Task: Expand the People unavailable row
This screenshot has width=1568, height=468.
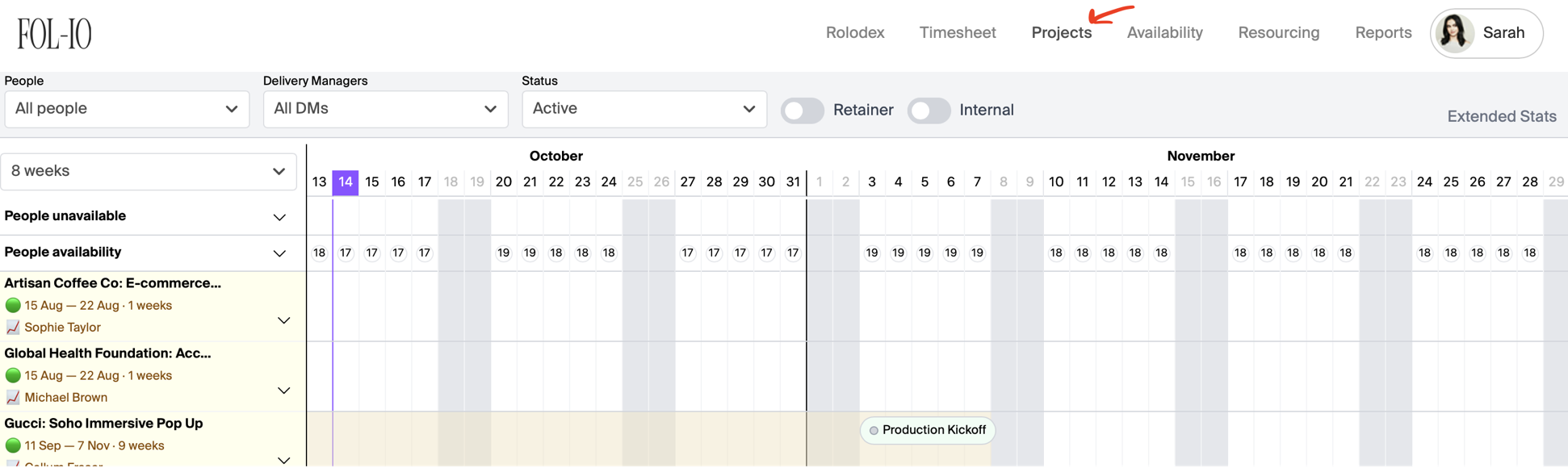Action: [279, 217]
